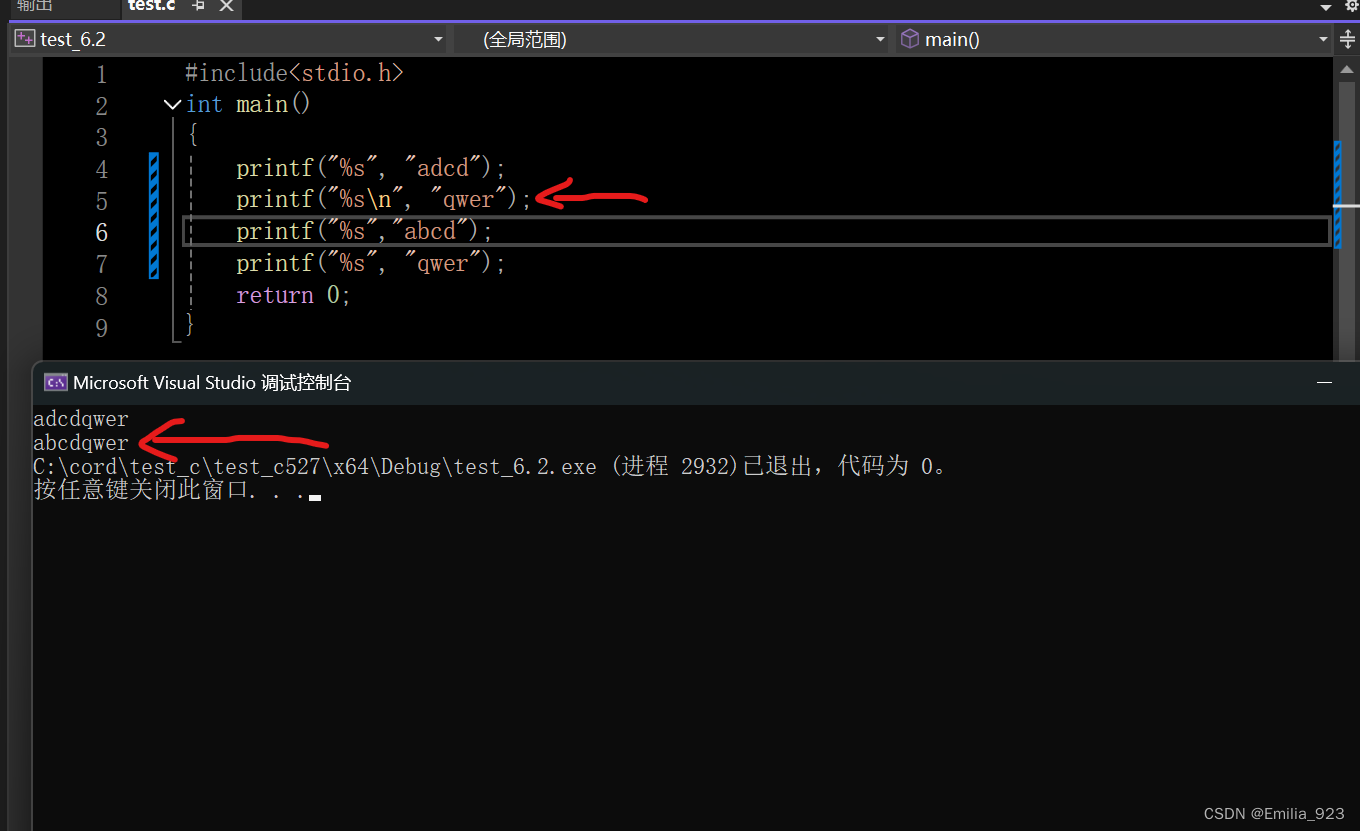
Task: Click the printf("%s", "adcd") line
Action: tap(371, 167)
